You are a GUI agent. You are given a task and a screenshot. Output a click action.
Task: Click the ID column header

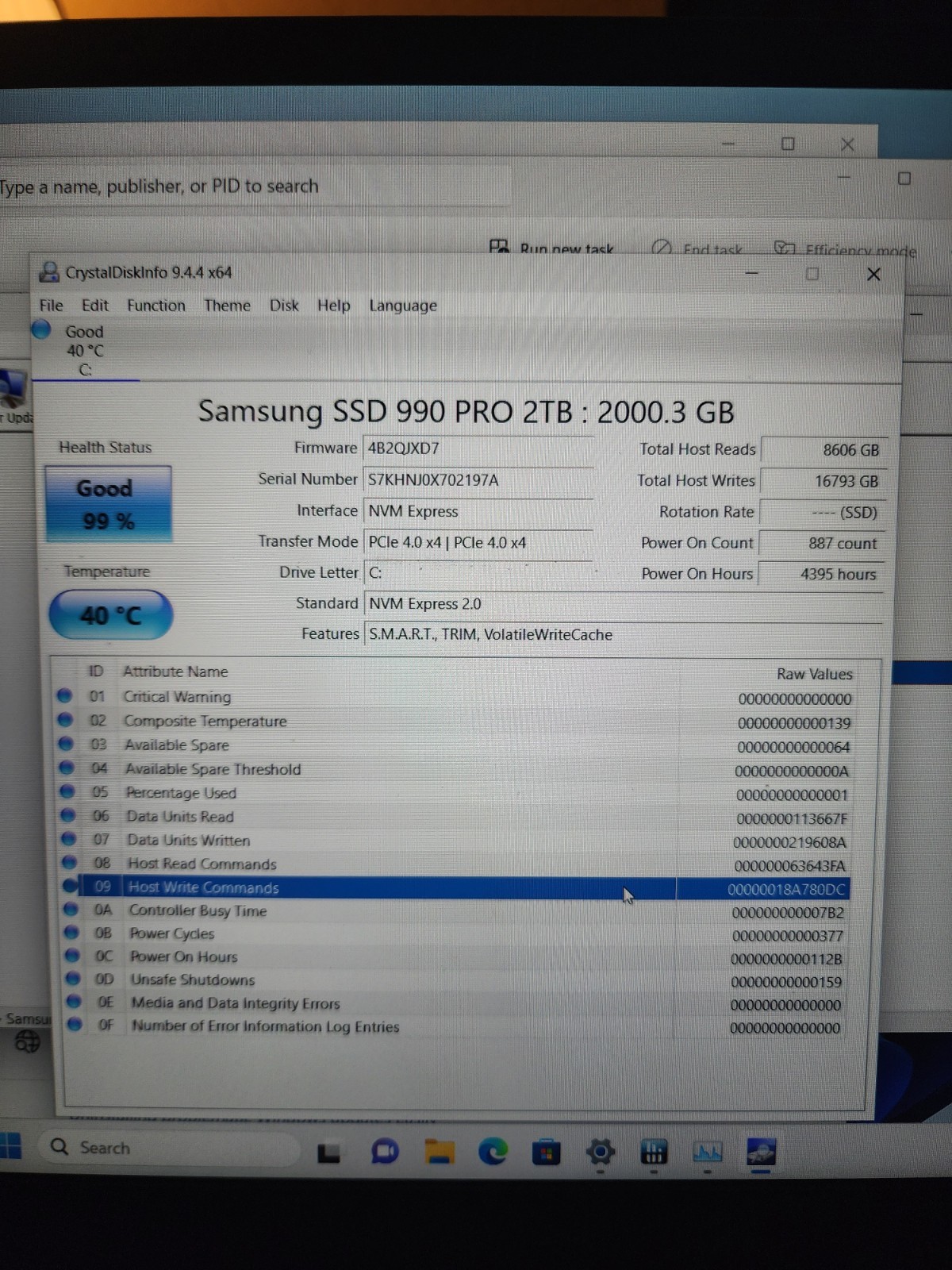(95, 672)
